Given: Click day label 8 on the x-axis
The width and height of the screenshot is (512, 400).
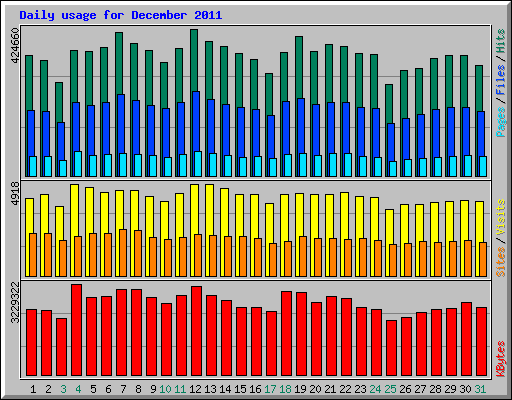Looking at the screenshot, I should point(138,389).
